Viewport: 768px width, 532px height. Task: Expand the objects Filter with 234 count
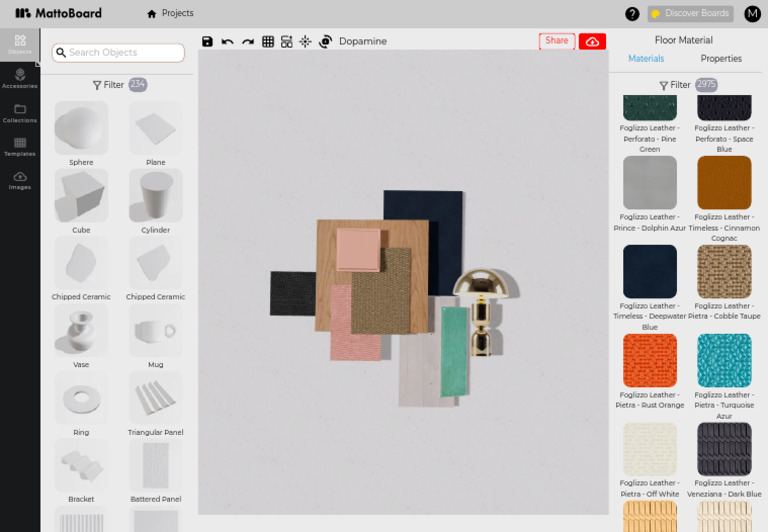pos(120,85)
